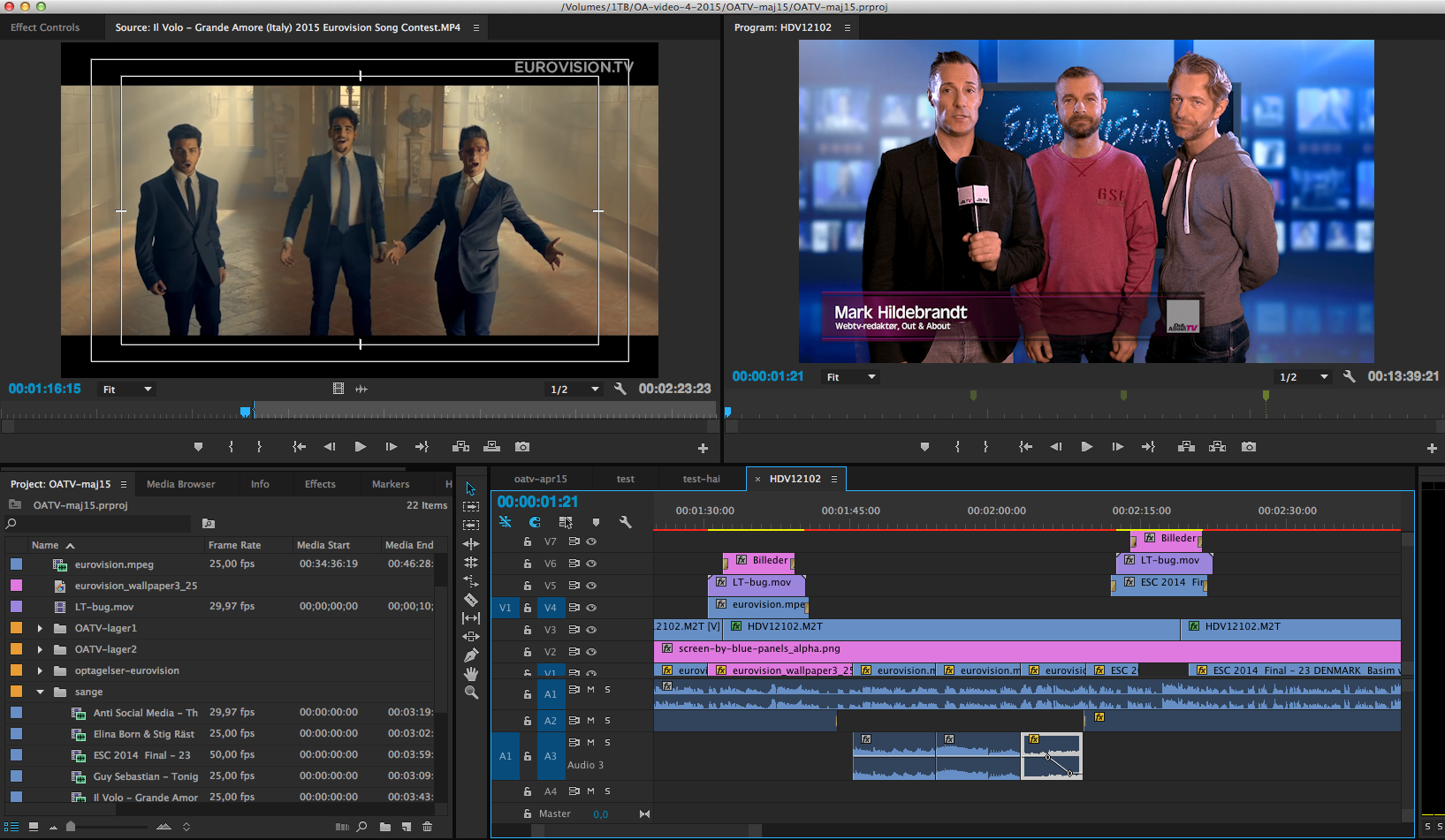Toggle lock on Master track
1445x840 pixels.
click(528, 814)
